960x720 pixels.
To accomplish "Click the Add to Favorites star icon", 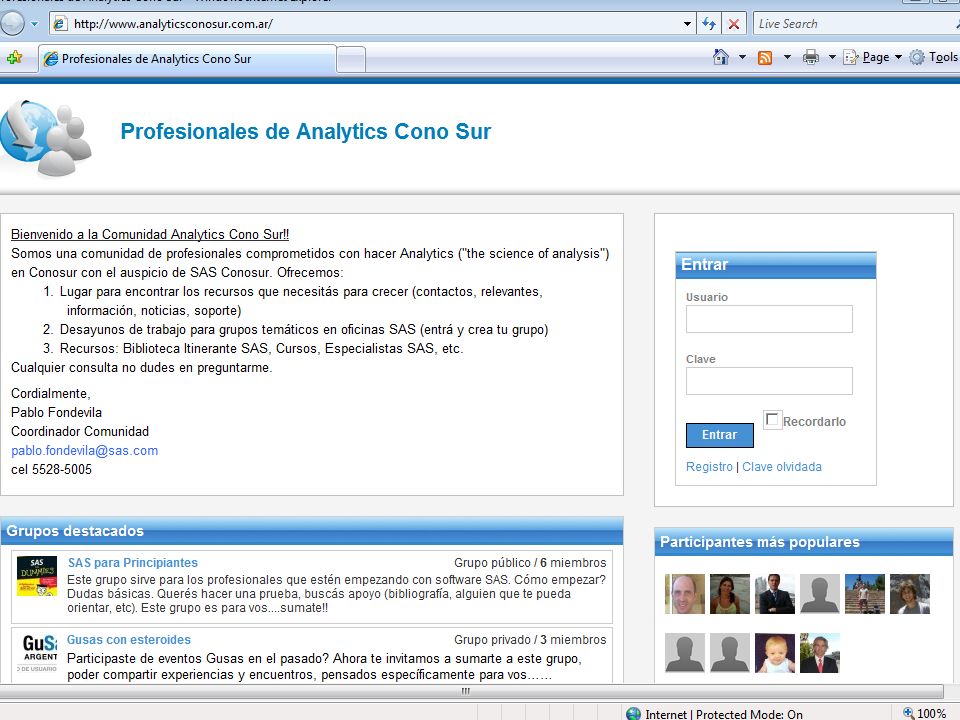I will click(15, 58).
